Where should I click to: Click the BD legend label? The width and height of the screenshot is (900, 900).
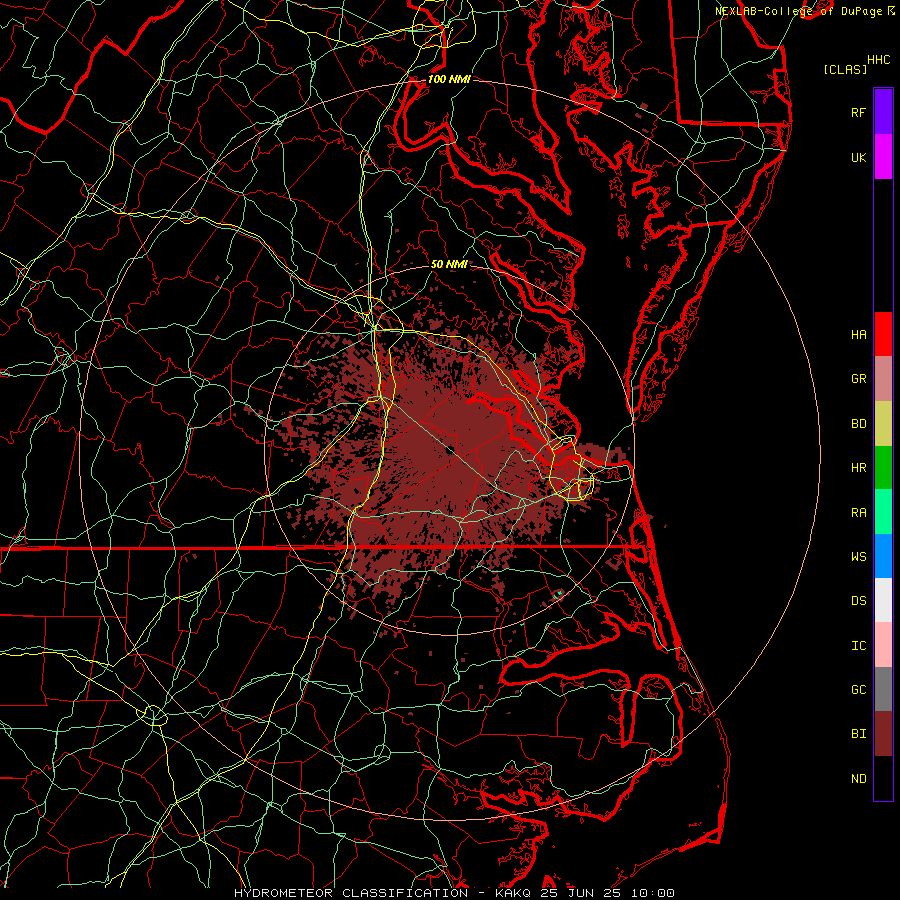click(858, 424)
